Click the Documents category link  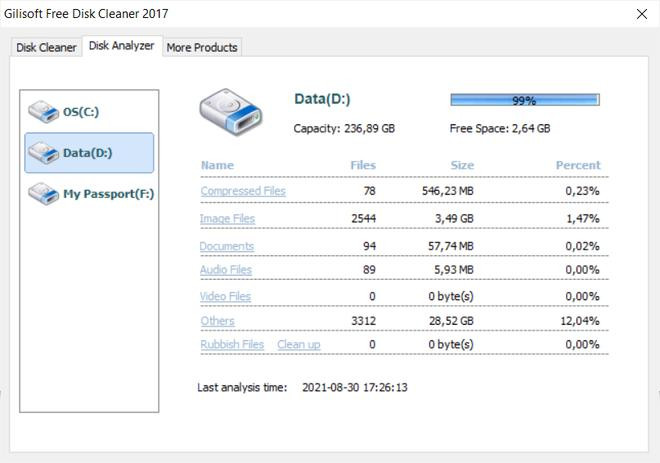click(x=227, y=246)
